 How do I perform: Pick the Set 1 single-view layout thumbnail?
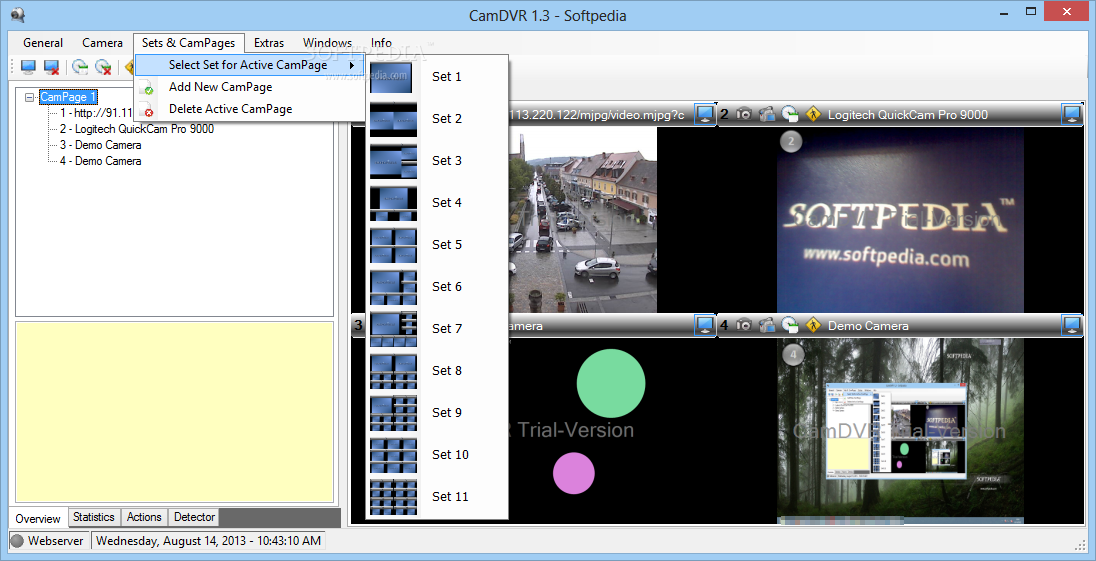tap(392, 77)
